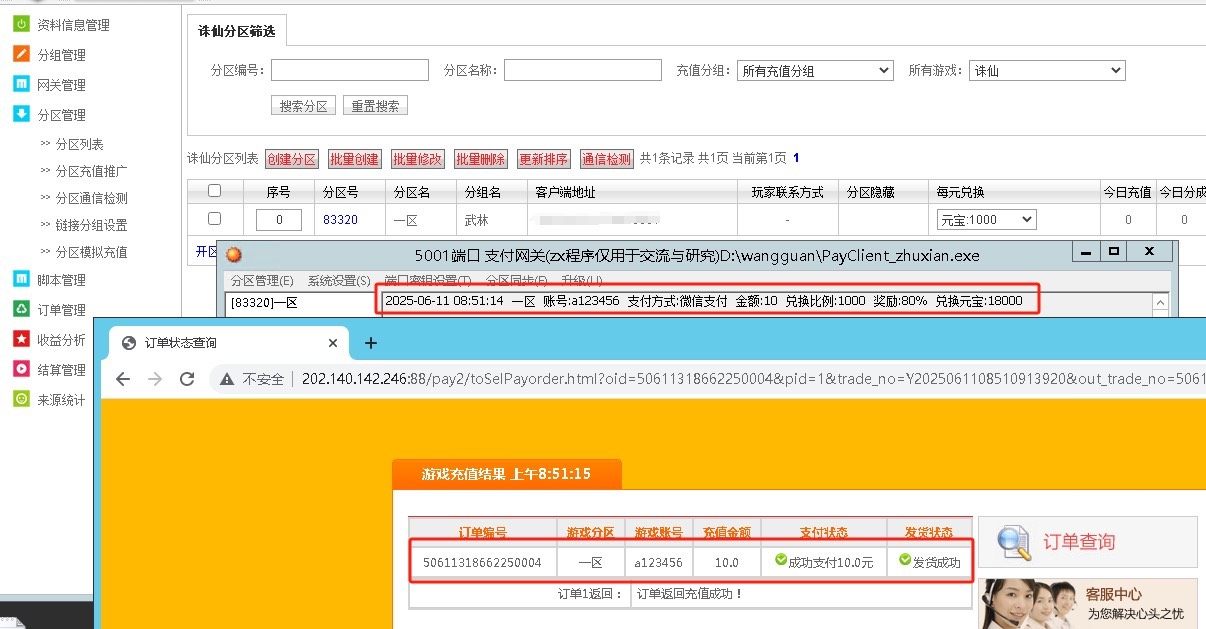
Task: Go back in the browser
Action: tap(123, 379)
